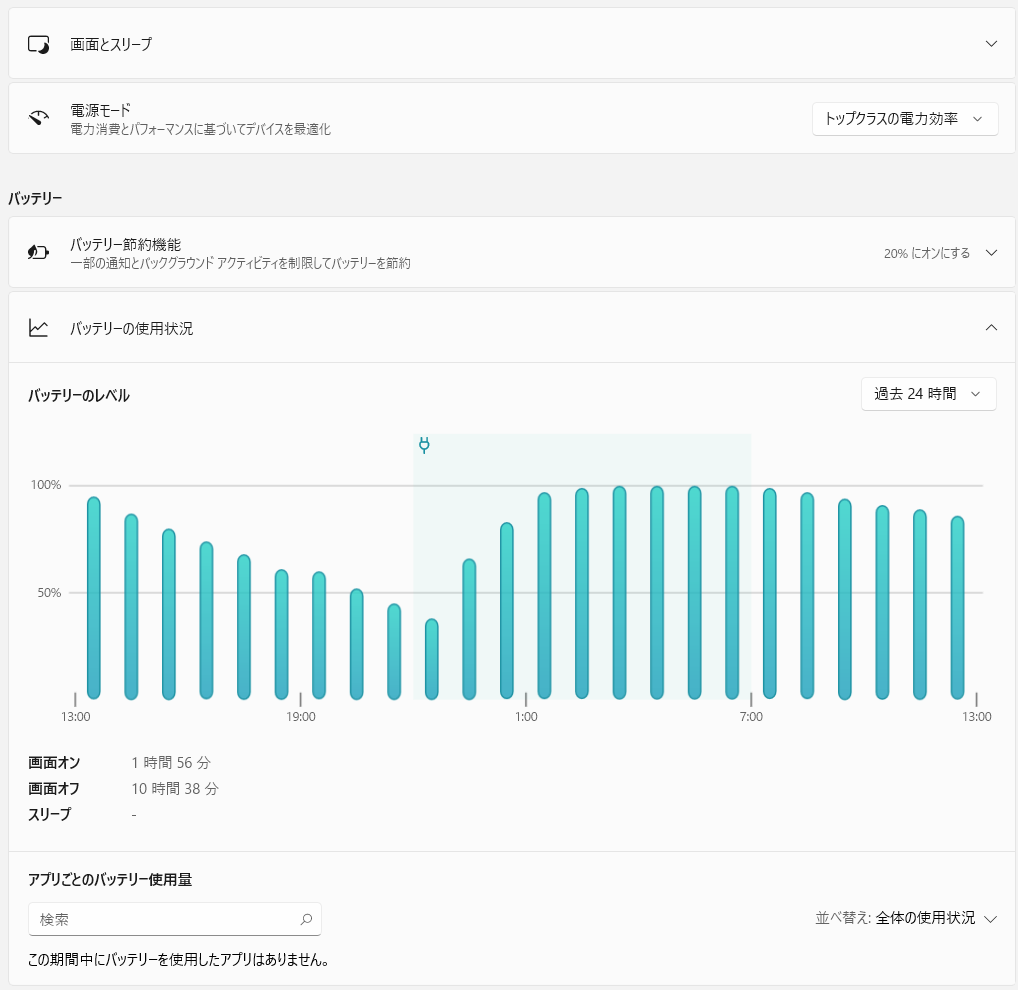The image size is (1018, 990).
Task: Click the バッテリー節約機能 battery leaf icon
Action: 38,253
